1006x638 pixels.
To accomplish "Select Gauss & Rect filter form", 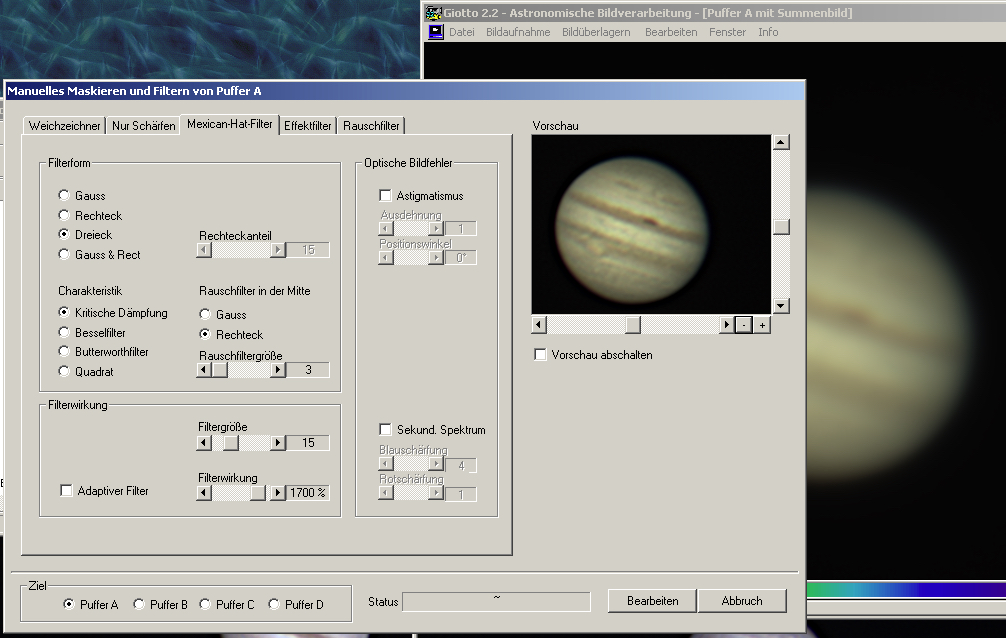I will 99,255.
